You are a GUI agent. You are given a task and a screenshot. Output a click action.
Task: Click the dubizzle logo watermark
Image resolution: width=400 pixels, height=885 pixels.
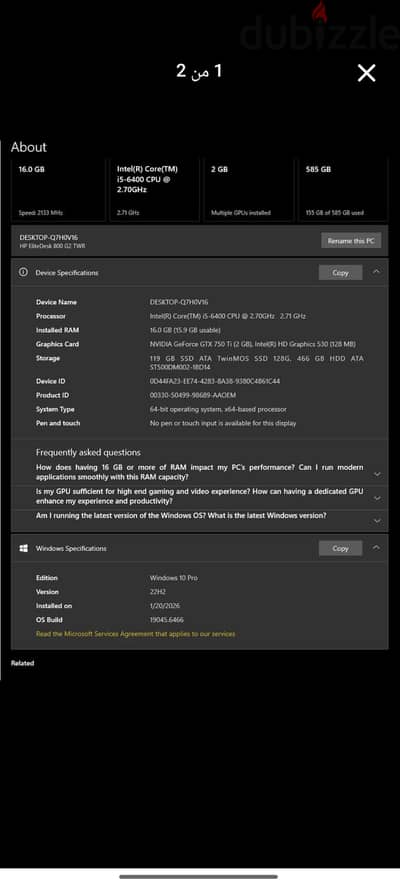pyautogui.click(x=319, y=28)
